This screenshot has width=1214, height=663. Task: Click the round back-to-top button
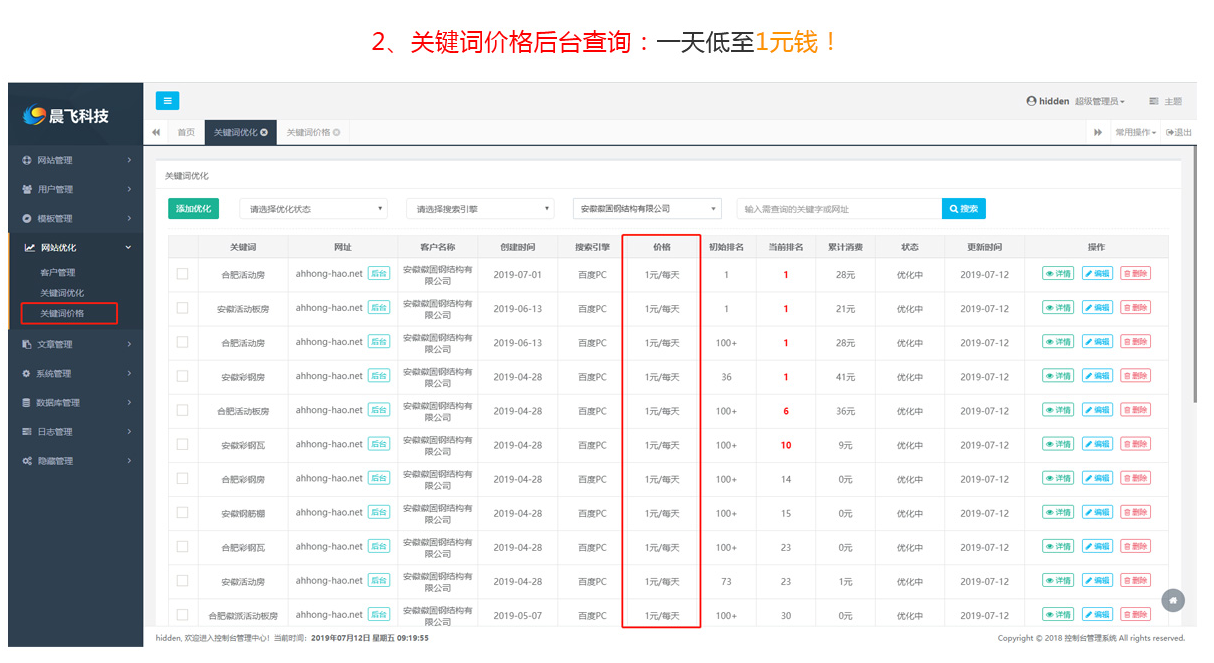tap(1174, 599)
